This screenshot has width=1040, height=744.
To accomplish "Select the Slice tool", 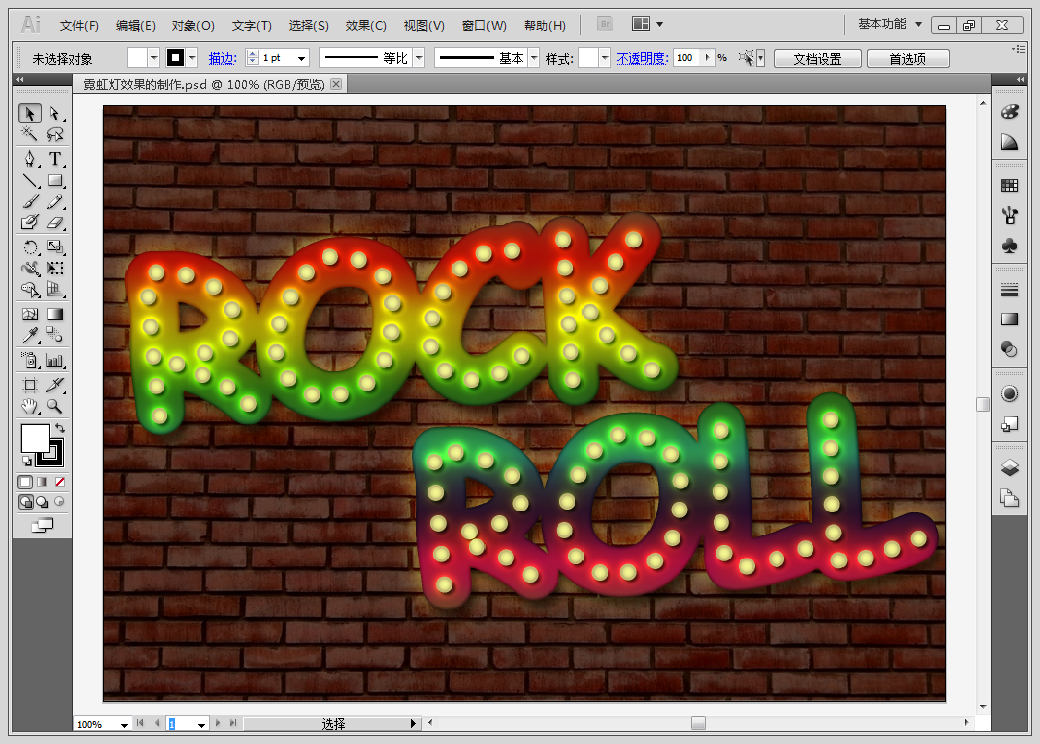I will click(x=54, y=385).
